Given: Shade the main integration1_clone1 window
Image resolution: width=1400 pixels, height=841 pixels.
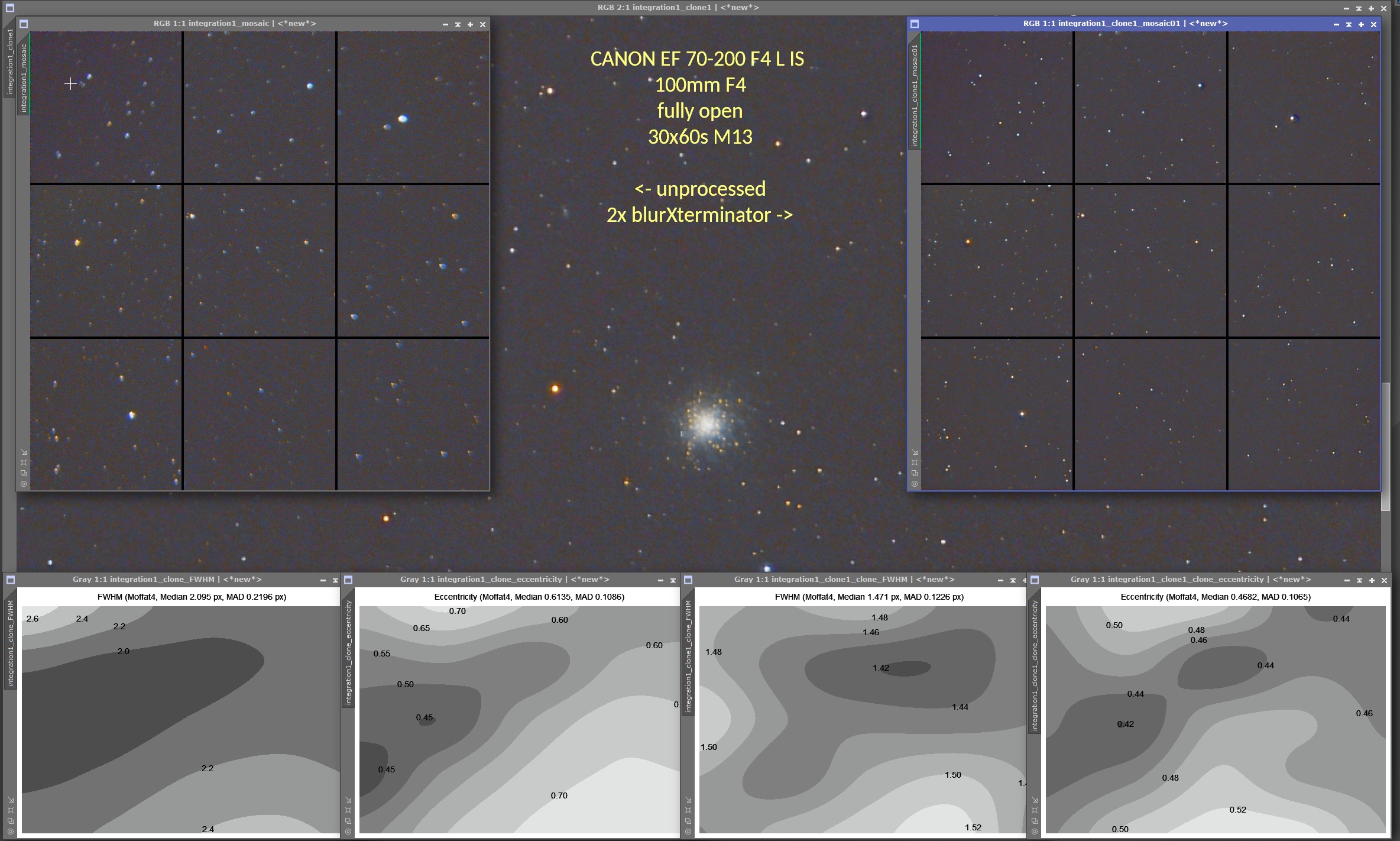Looking at the screenshot, I should [x=1359, y=8].
